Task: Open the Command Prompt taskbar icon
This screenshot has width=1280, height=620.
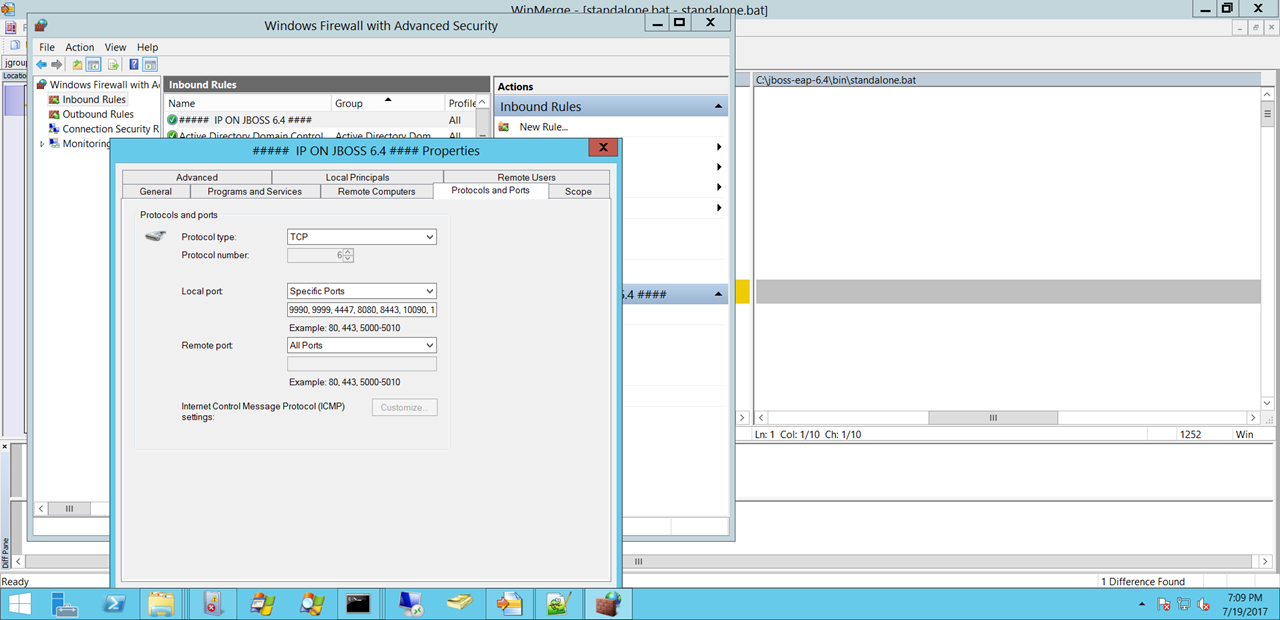Action: pyautogui.click(x=359, y=604)
